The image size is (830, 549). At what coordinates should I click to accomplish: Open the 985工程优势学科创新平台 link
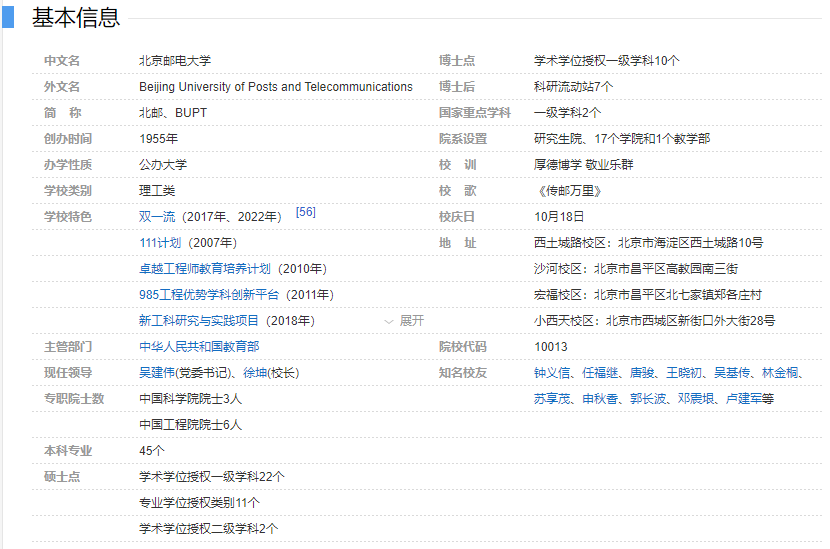click(x=210, y=295)
